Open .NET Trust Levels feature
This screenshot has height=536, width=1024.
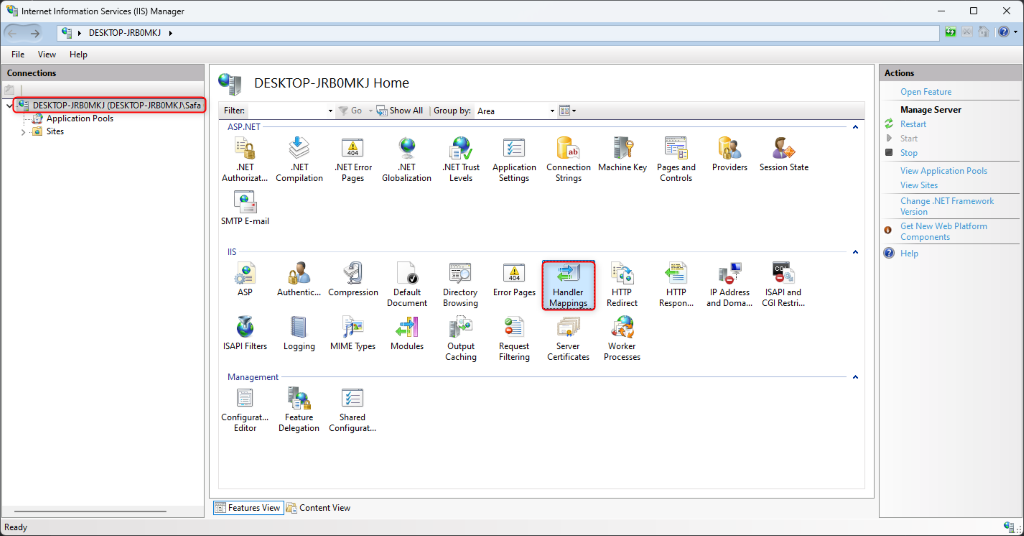point(460,159)
